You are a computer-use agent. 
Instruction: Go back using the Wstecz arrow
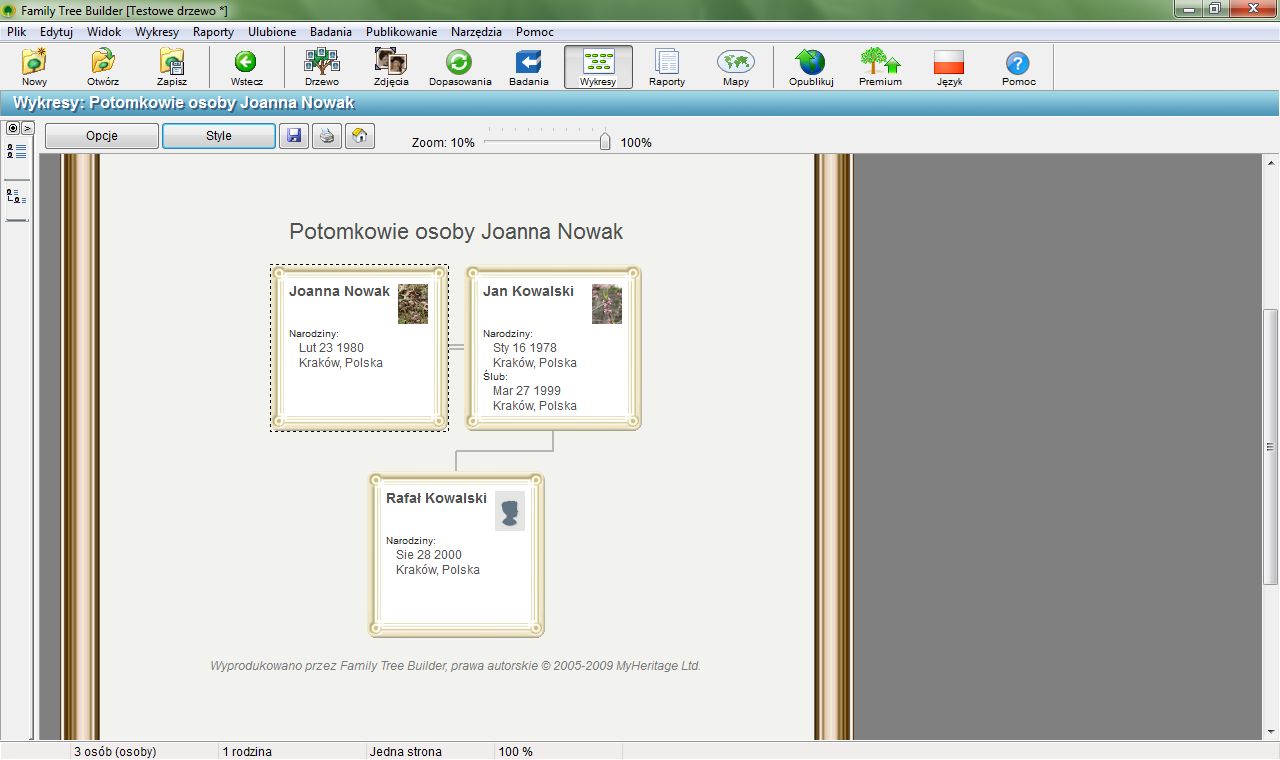coord(246,67)
